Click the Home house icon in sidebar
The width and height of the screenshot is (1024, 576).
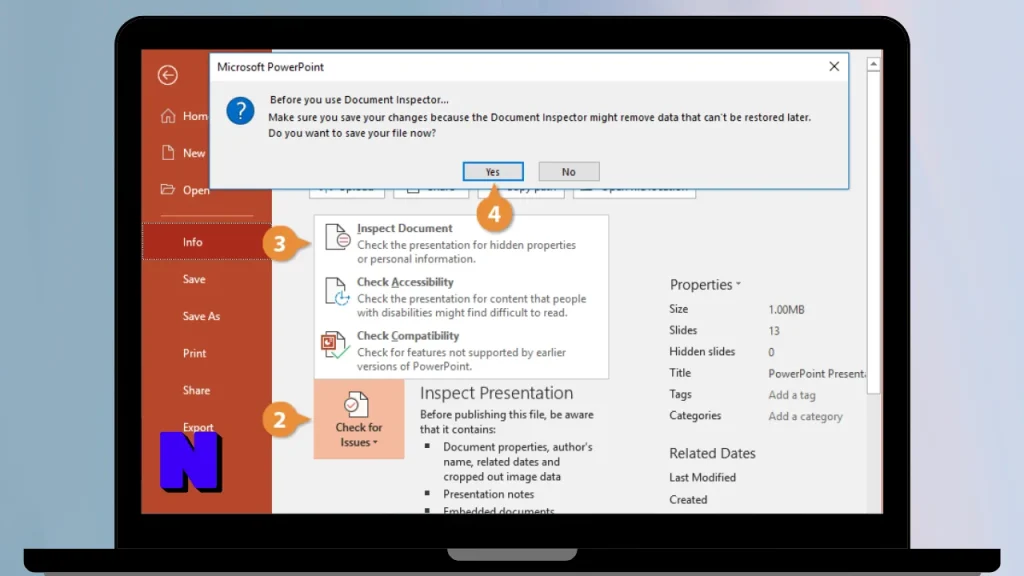168,116
